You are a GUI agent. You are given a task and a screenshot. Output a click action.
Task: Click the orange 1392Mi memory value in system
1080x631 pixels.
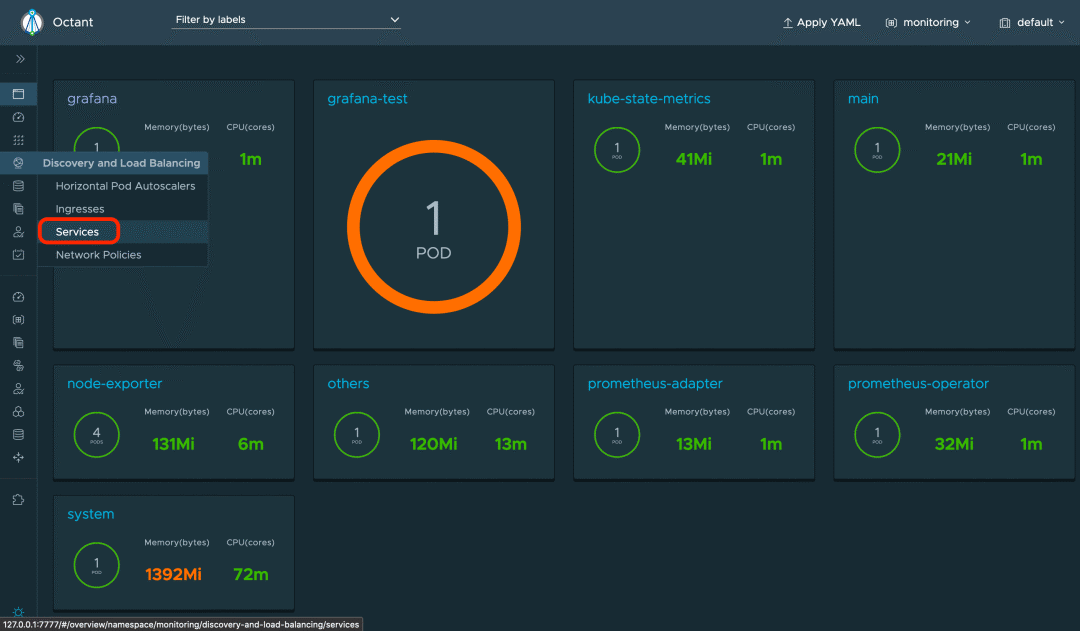(x=174, y=575)
